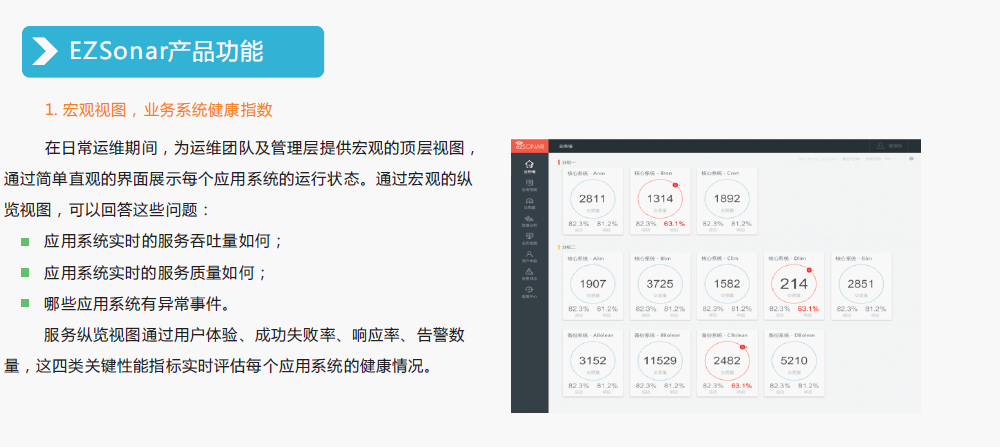The height and width of the screenshot is (447, 1000).
Task: Select the tab label in the dark top bar
Action: tap(564, 146)
